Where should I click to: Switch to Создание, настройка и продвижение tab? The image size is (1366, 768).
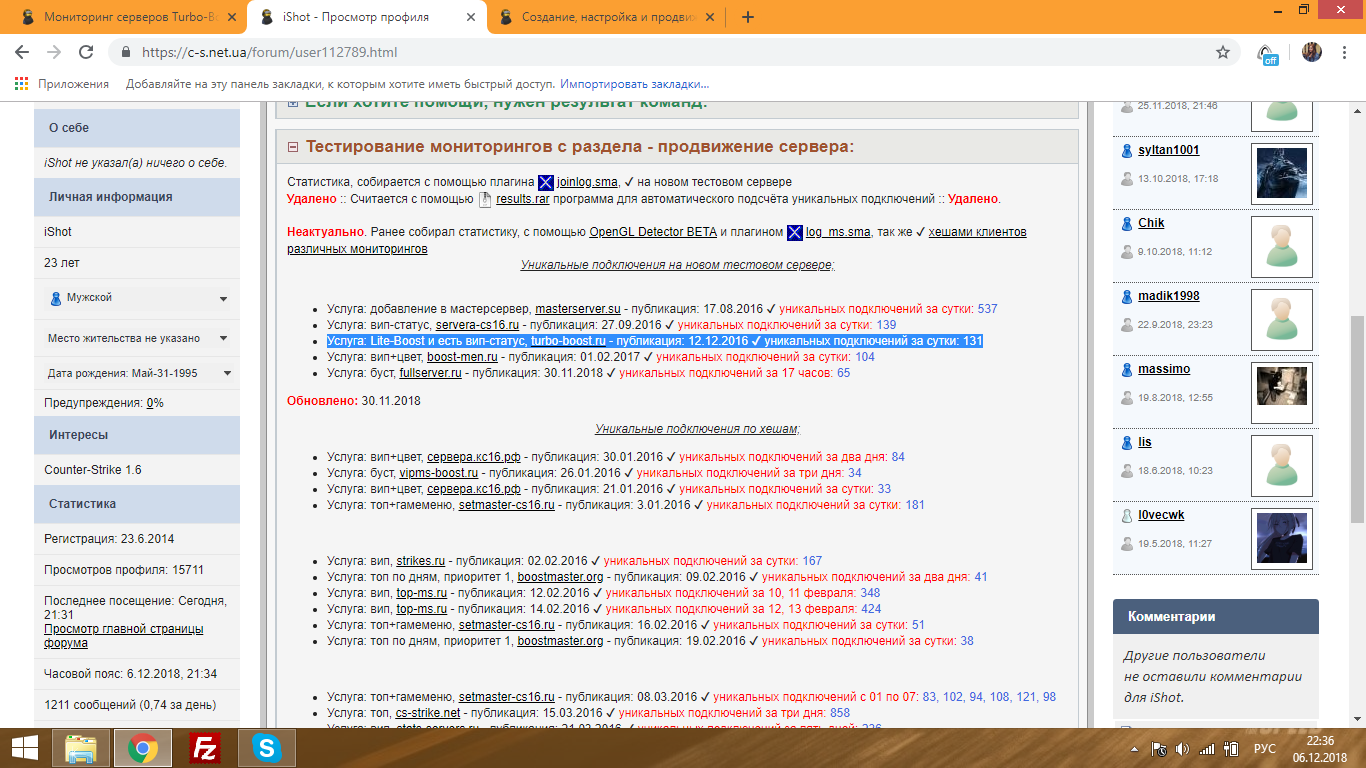(606, 17)
